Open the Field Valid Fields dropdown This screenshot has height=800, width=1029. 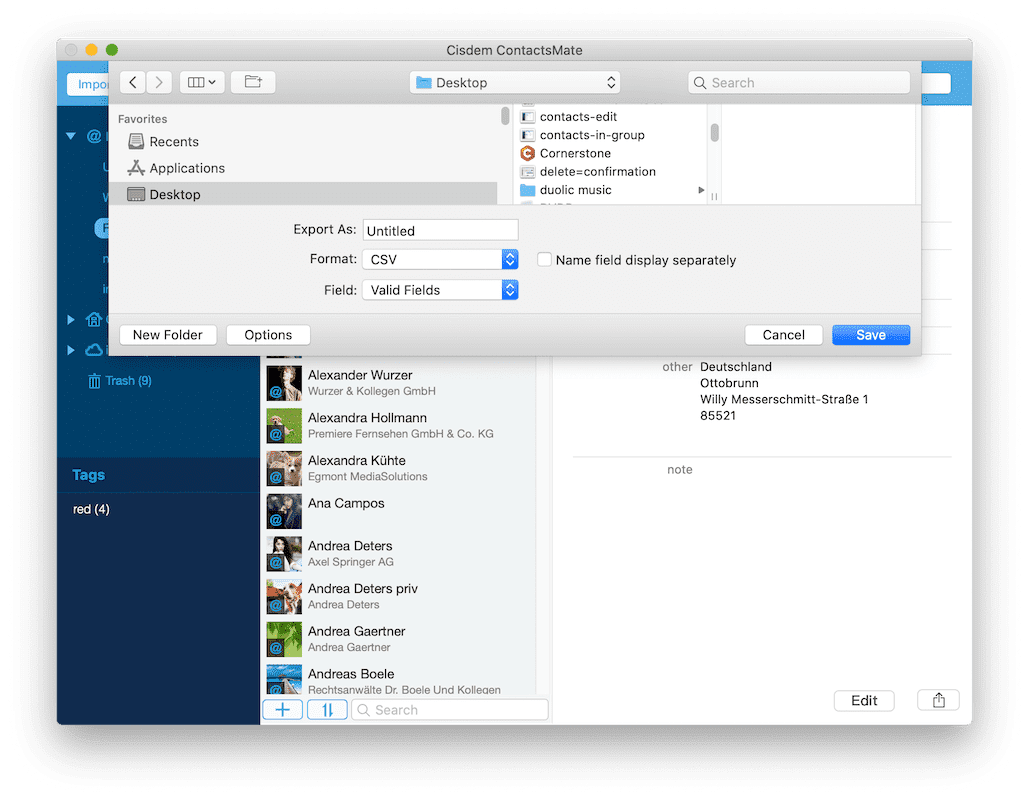[440, 290]
